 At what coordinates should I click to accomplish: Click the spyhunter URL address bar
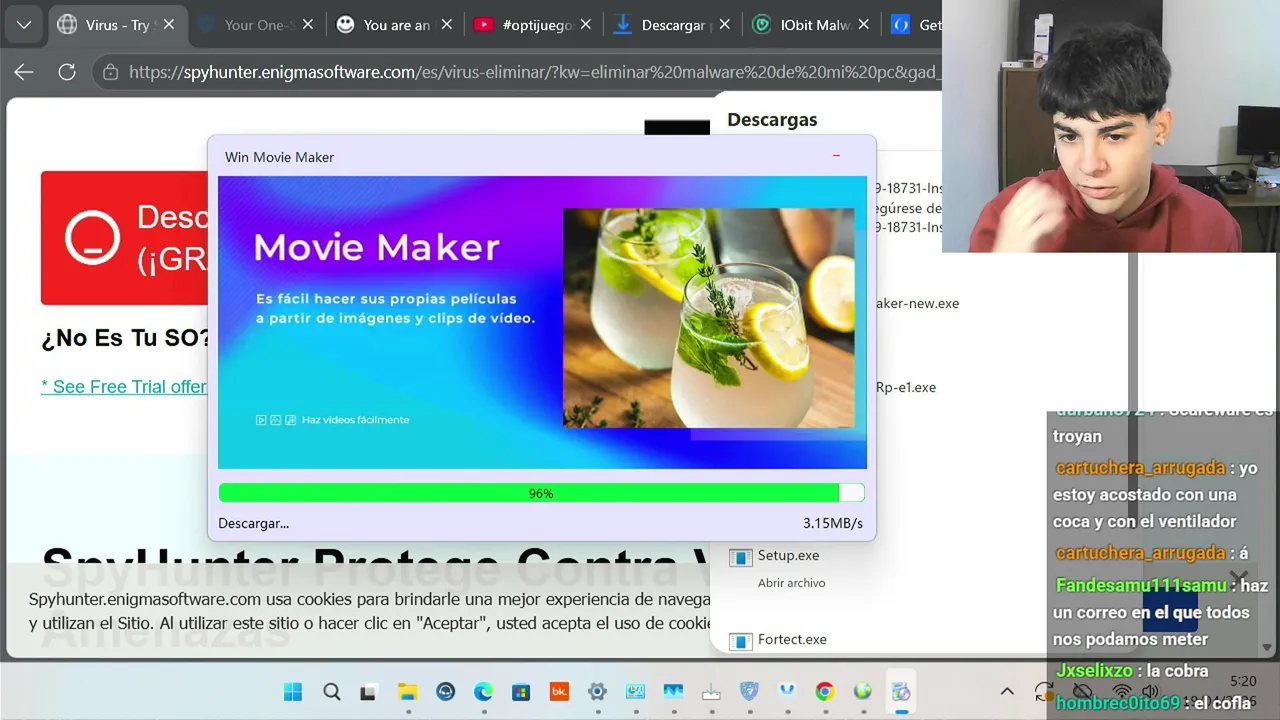(x=533, y=72)
